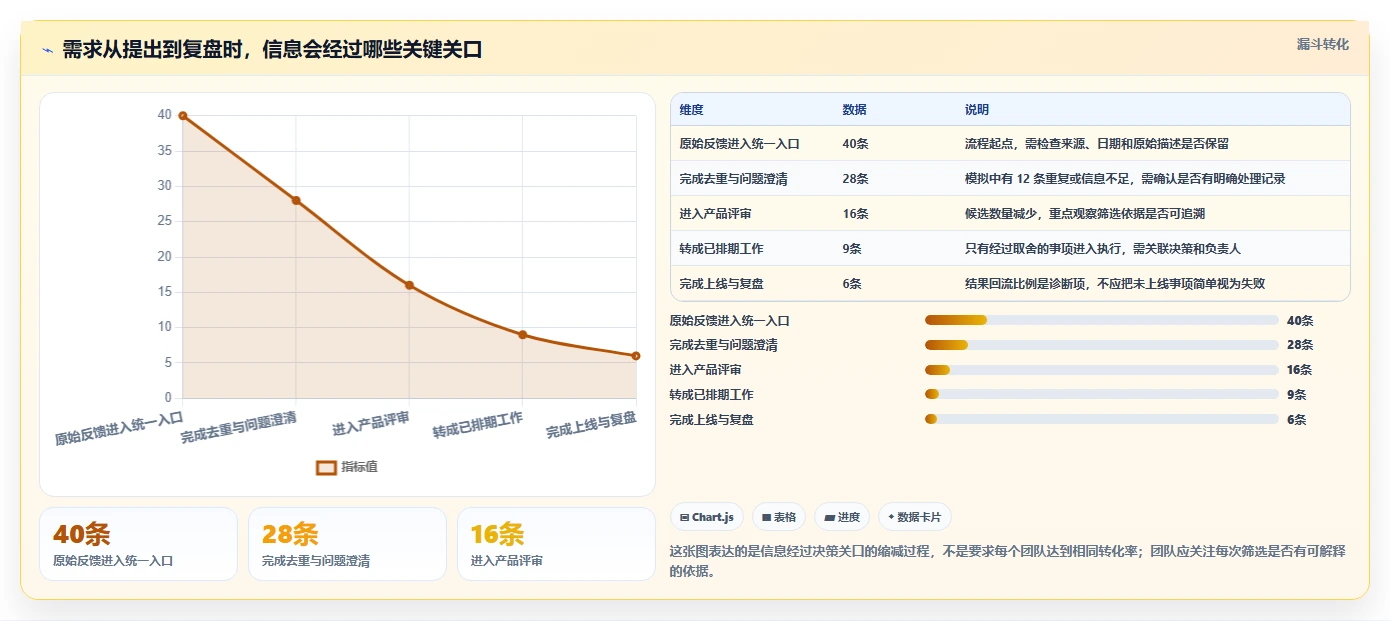Image resolution: width=1390 pixels, height=621 pixels.
Task: Click the 28条 value in table
Action: click(855, 179)
